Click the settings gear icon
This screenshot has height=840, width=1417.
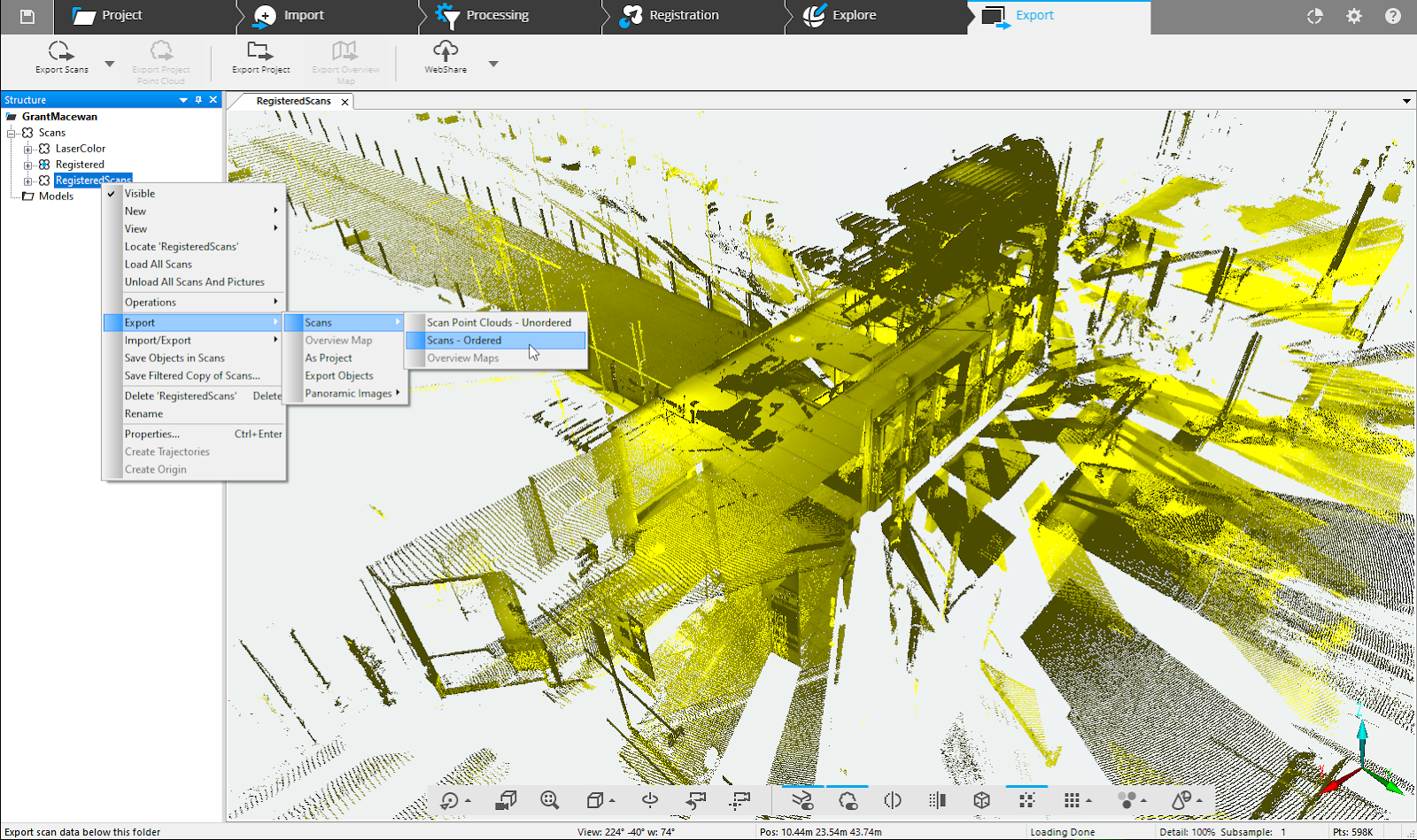(1354, 16)
